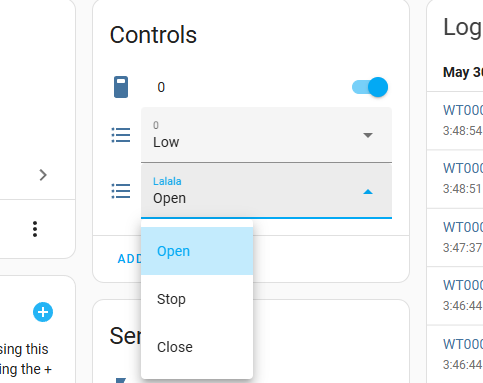Image resolution: width=483 pixels, height=383 pixels.
Task: Click the blue plus circle icon
Action: coord(43,312)
